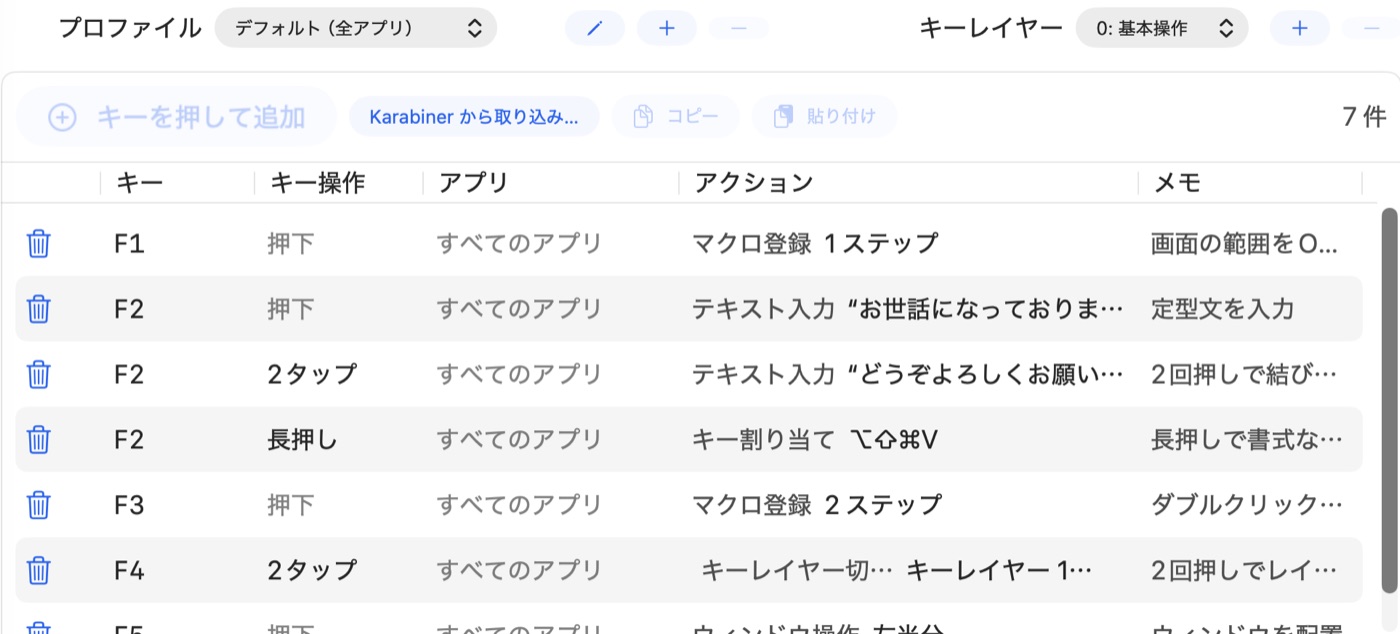Select the F3 key cell

[x=130, y=505]
